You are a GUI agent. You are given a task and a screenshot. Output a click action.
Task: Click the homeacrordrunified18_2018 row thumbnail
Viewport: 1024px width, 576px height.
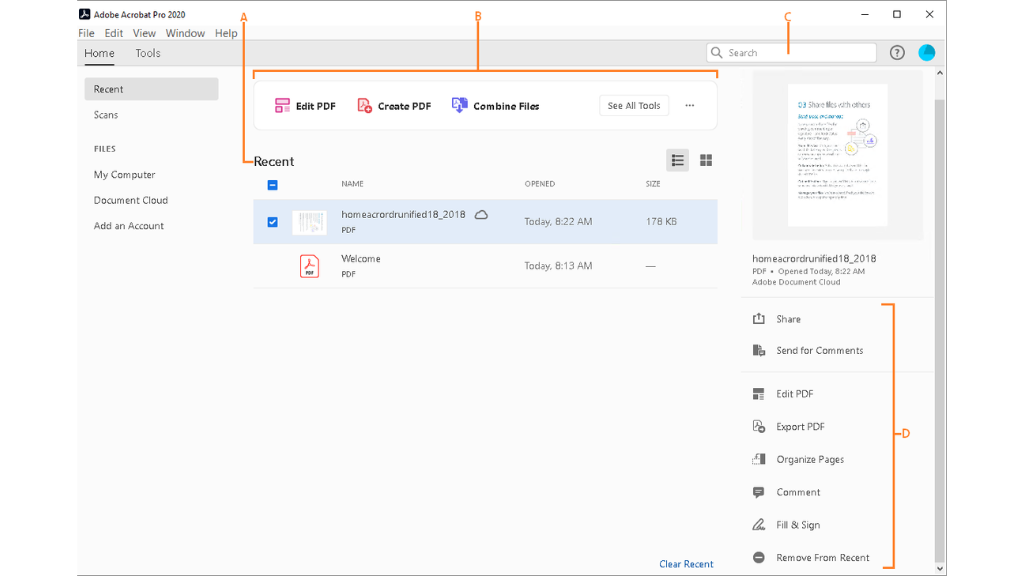pyautogui.click(x=309, y=222)
